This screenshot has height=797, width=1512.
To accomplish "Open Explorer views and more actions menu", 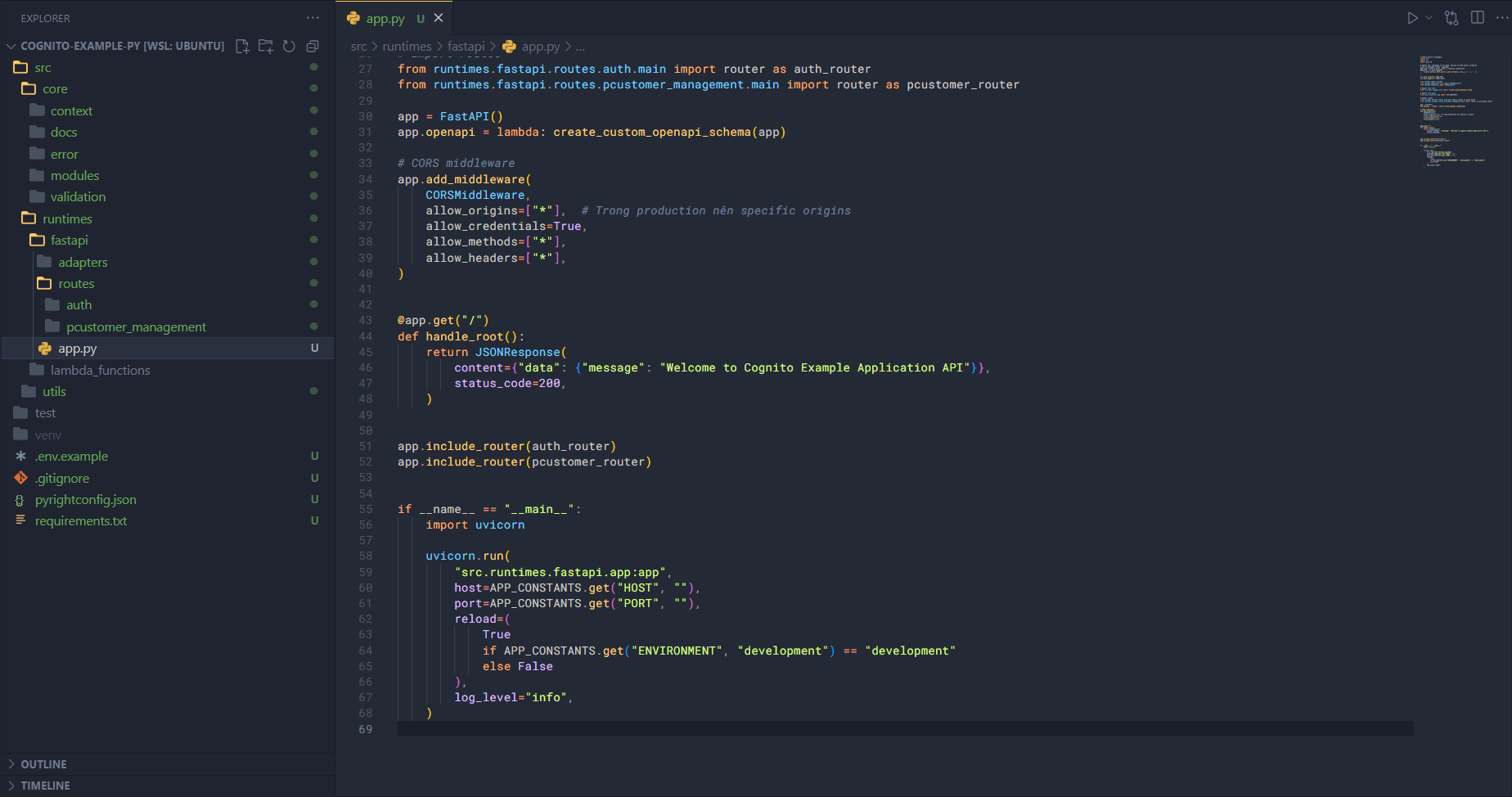I will coord(313,18).
